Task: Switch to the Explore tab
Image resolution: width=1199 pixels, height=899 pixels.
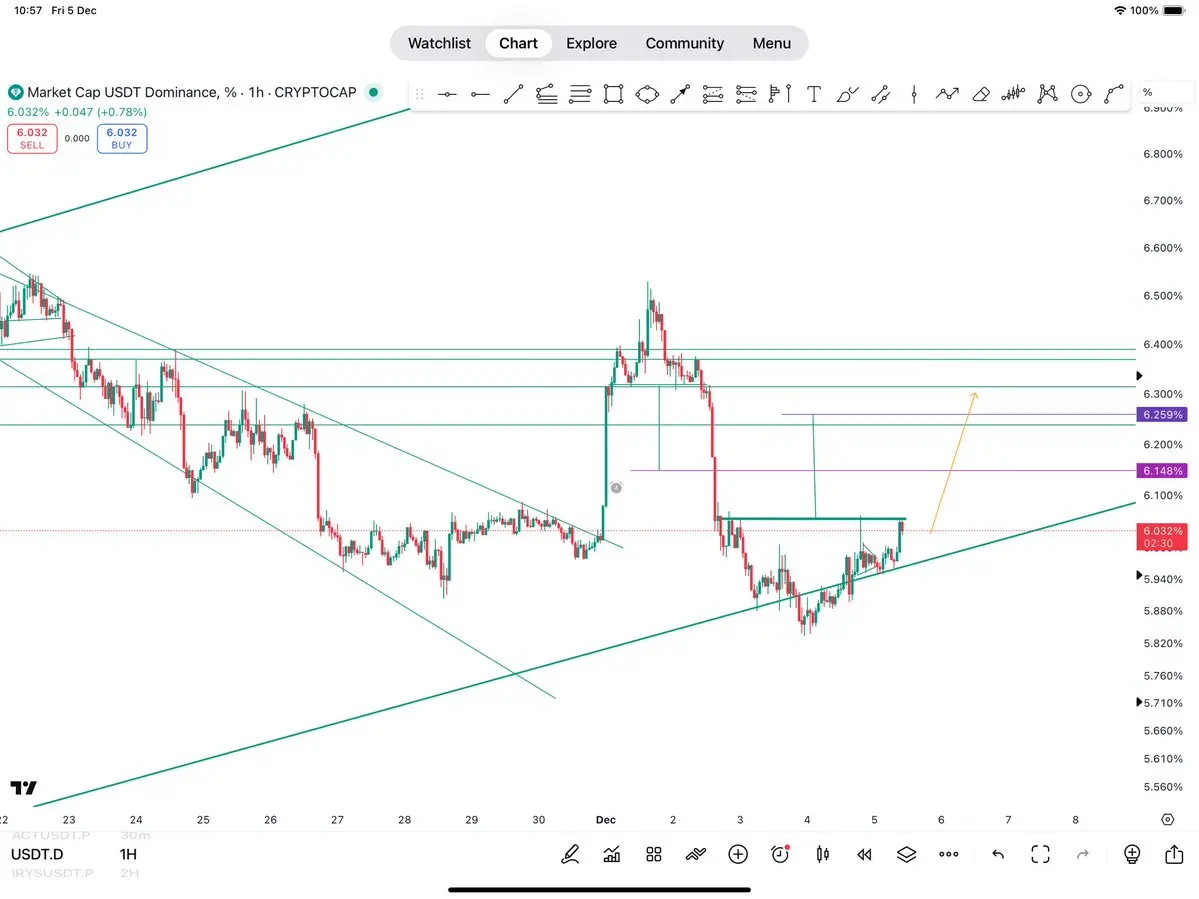Action: [x=592, y=43]
